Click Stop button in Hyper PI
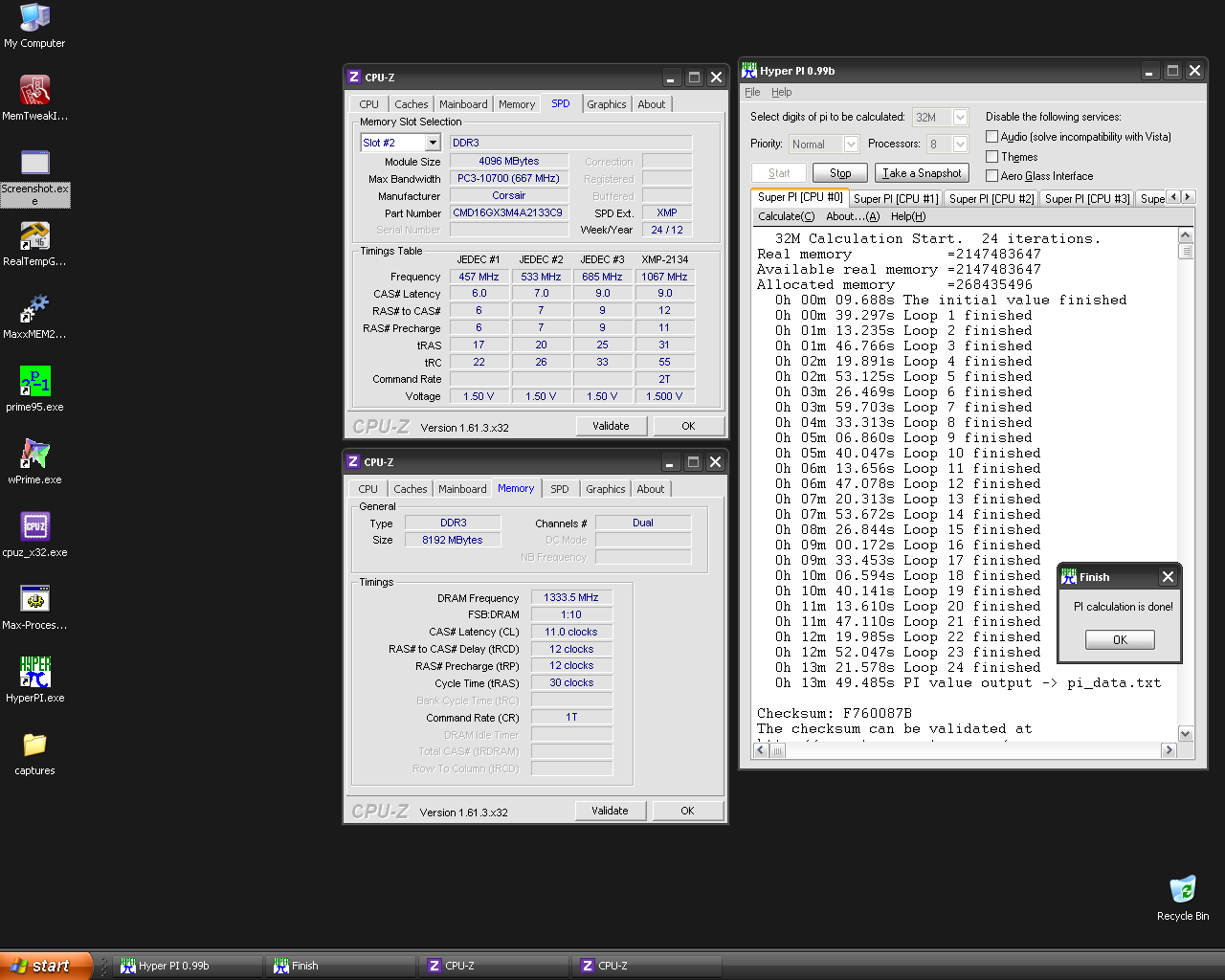The height and width of the screenshot is (980, 1225). click(x=840, y=173)
